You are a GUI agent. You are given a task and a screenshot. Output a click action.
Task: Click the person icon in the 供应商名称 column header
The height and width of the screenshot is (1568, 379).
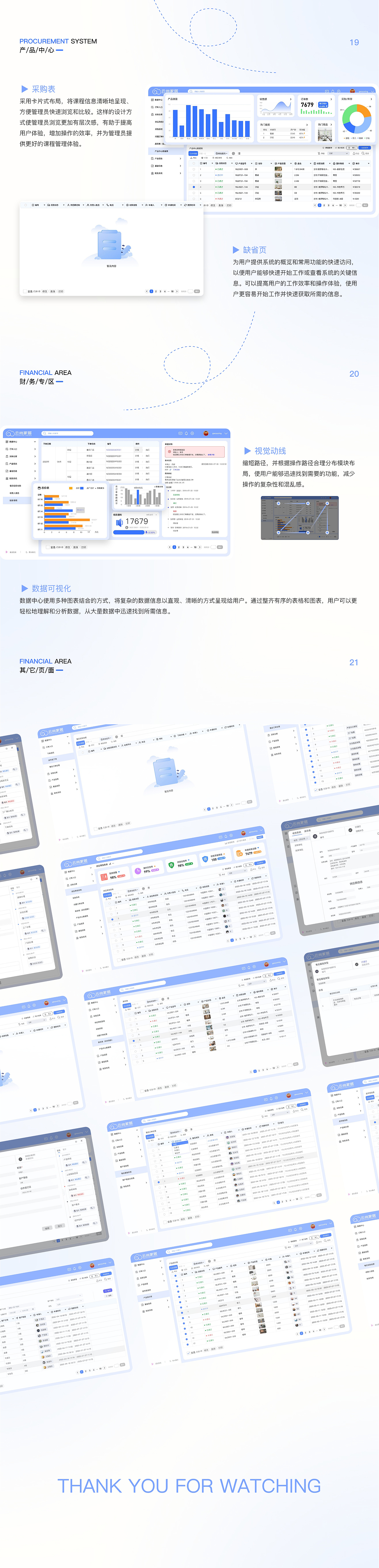click(x=68, y=205)
